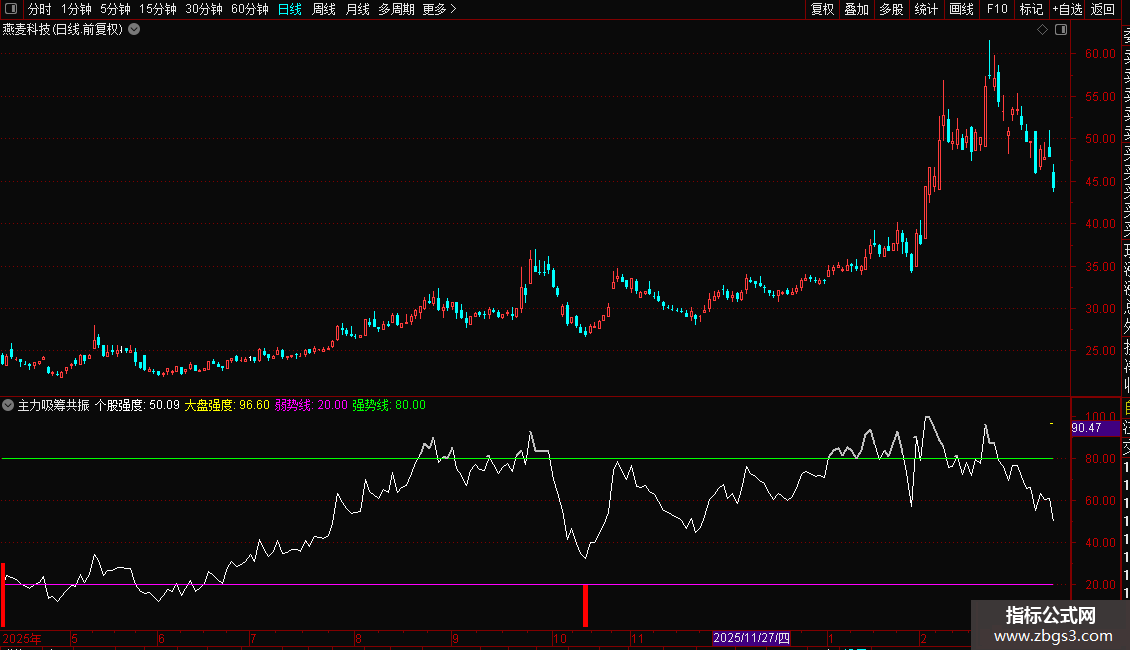Click the 复权 button
1130x650 pixels.
822,9
